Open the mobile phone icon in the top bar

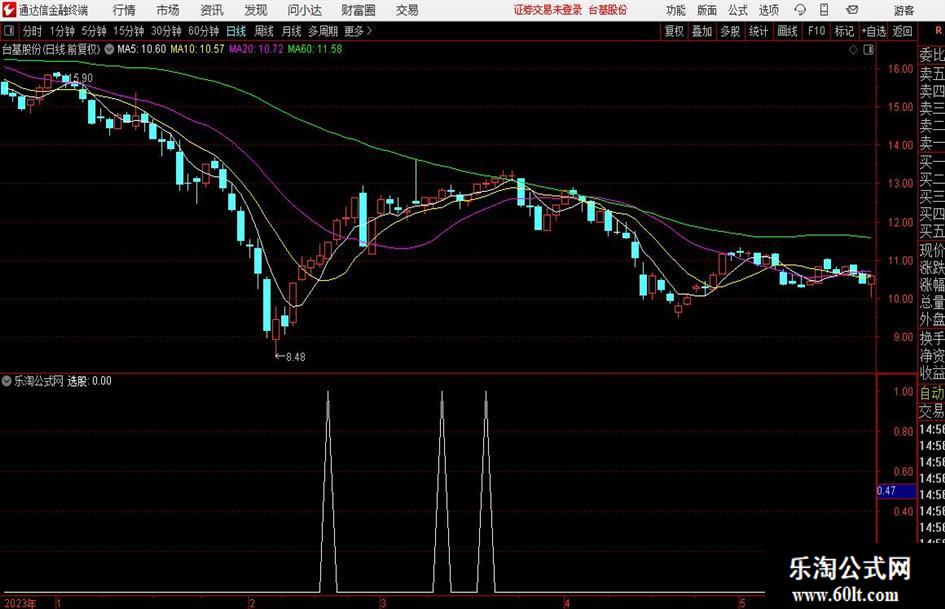[x=824, y=10]
